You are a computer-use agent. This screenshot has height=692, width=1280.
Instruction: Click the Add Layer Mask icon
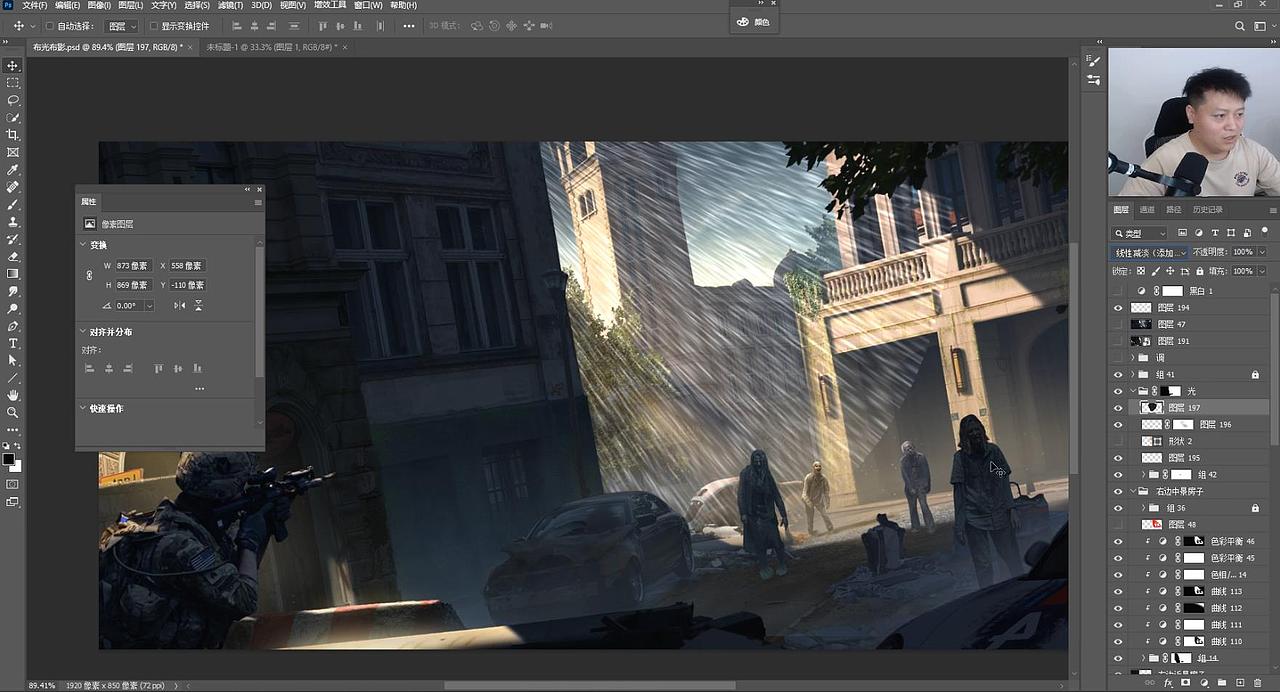(1186, 683)
